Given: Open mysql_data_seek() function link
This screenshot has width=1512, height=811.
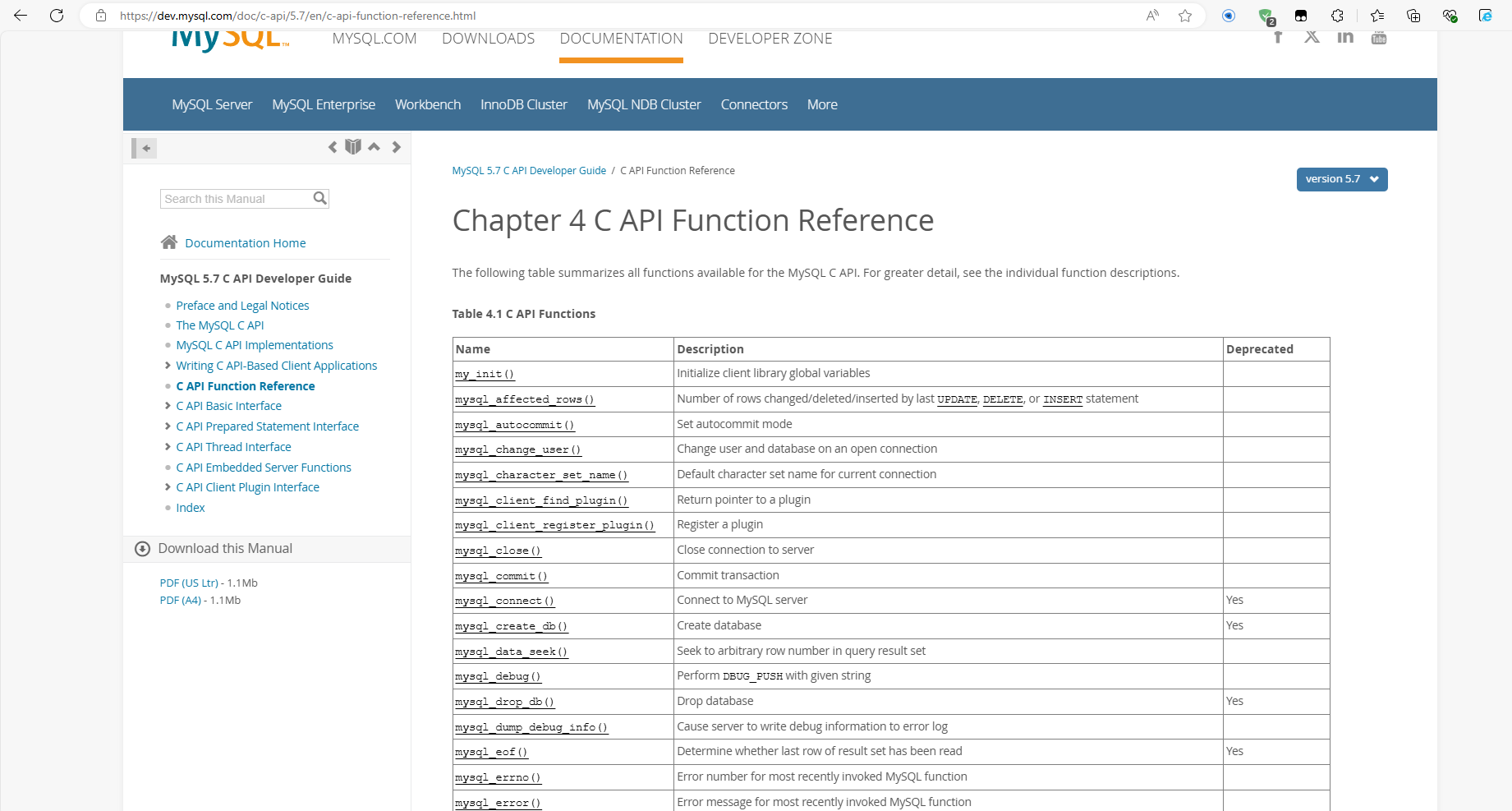Looking at the screenshot, I should (511, 652).
